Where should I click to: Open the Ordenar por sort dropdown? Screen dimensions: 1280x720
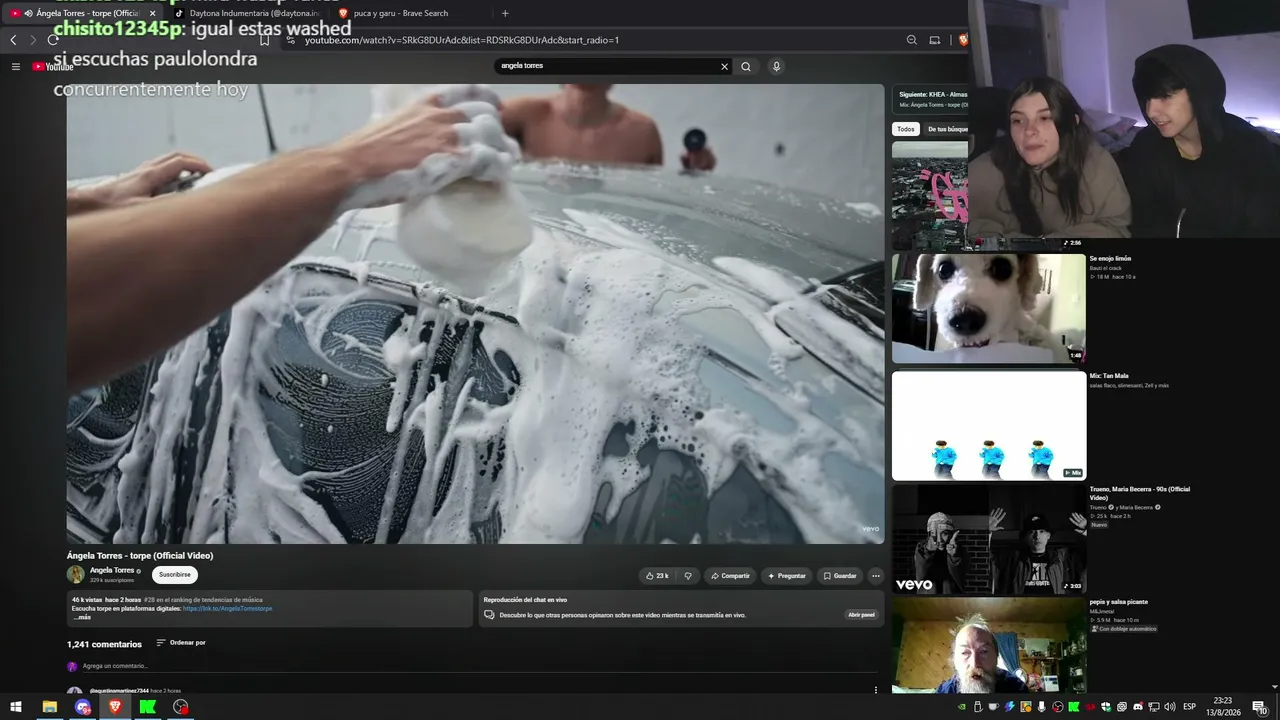tap(181, 643)
